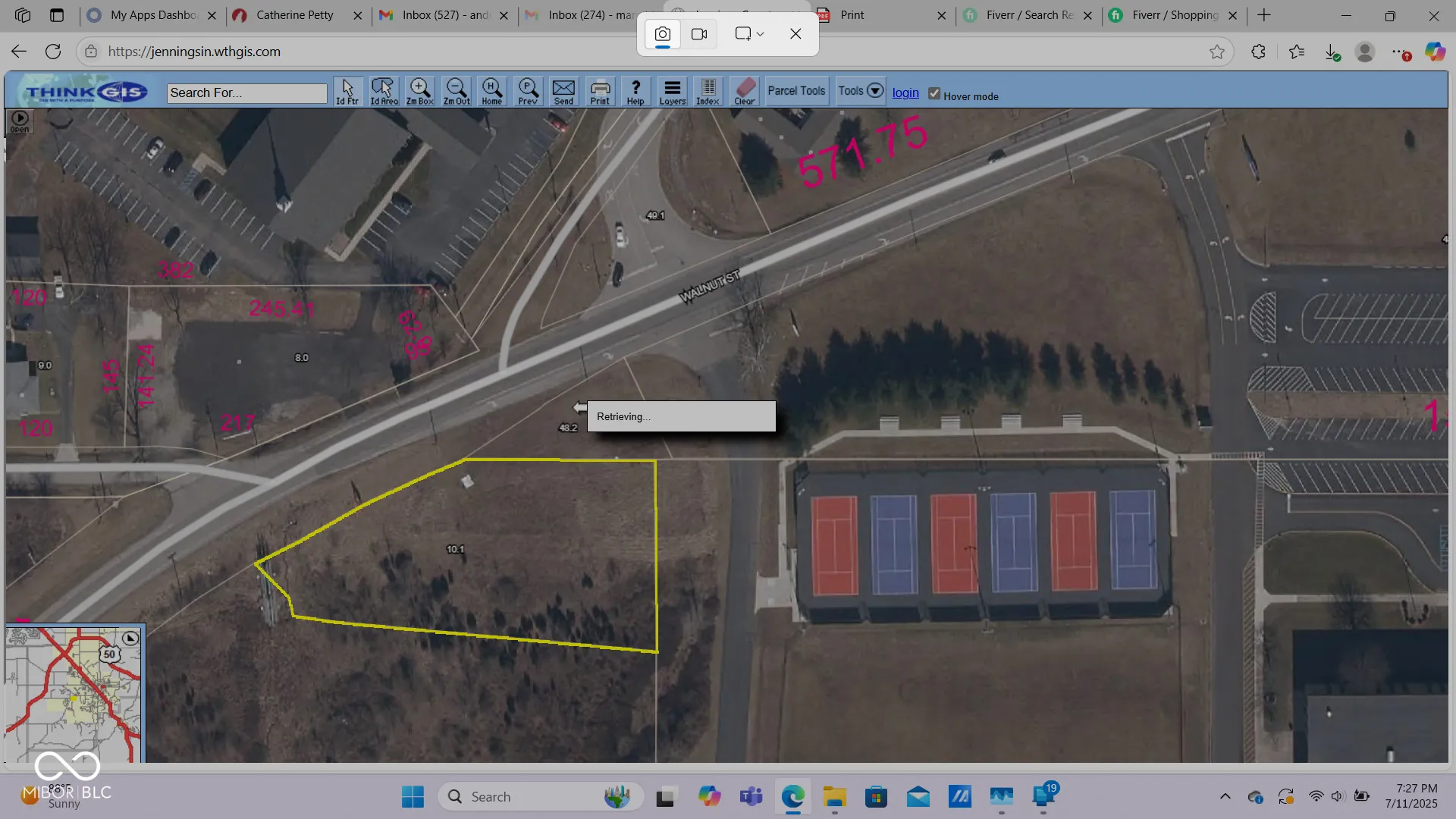Open the Index map tool
1456x819 pixels.
[x=708, y=91]
